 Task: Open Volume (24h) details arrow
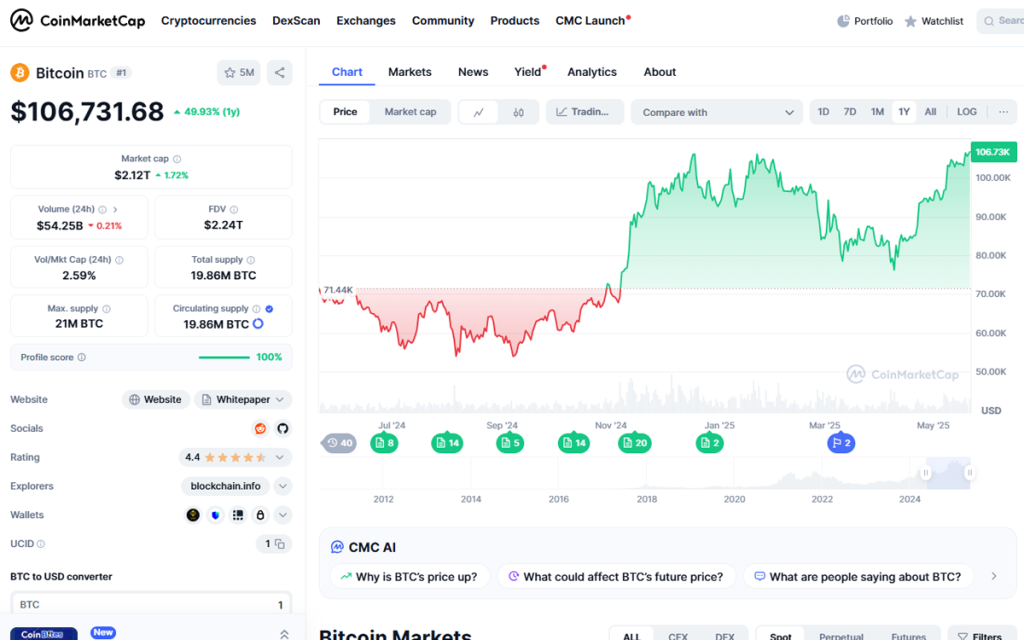pyautogui.click(x=116, y=210)
